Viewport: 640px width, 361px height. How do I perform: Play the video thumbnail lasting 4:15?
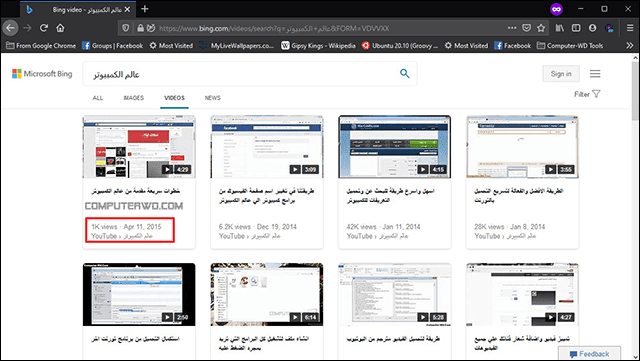point(395,147)
